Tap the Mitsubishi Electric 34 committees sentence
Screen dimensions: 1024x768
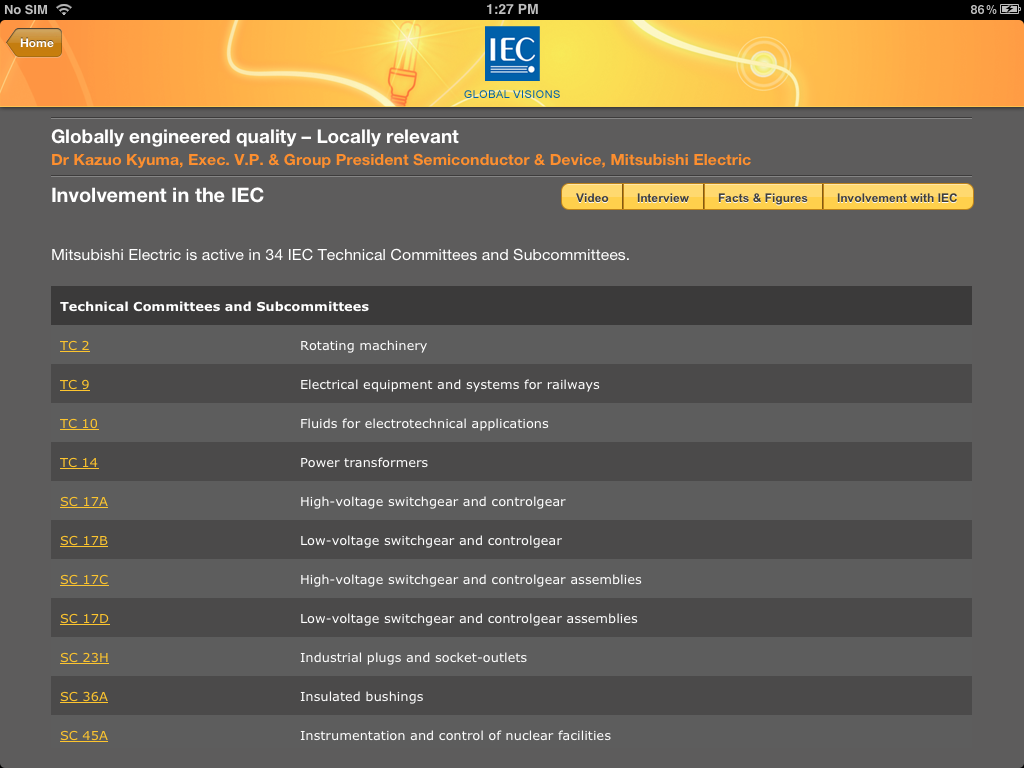[x=340, y=255]
